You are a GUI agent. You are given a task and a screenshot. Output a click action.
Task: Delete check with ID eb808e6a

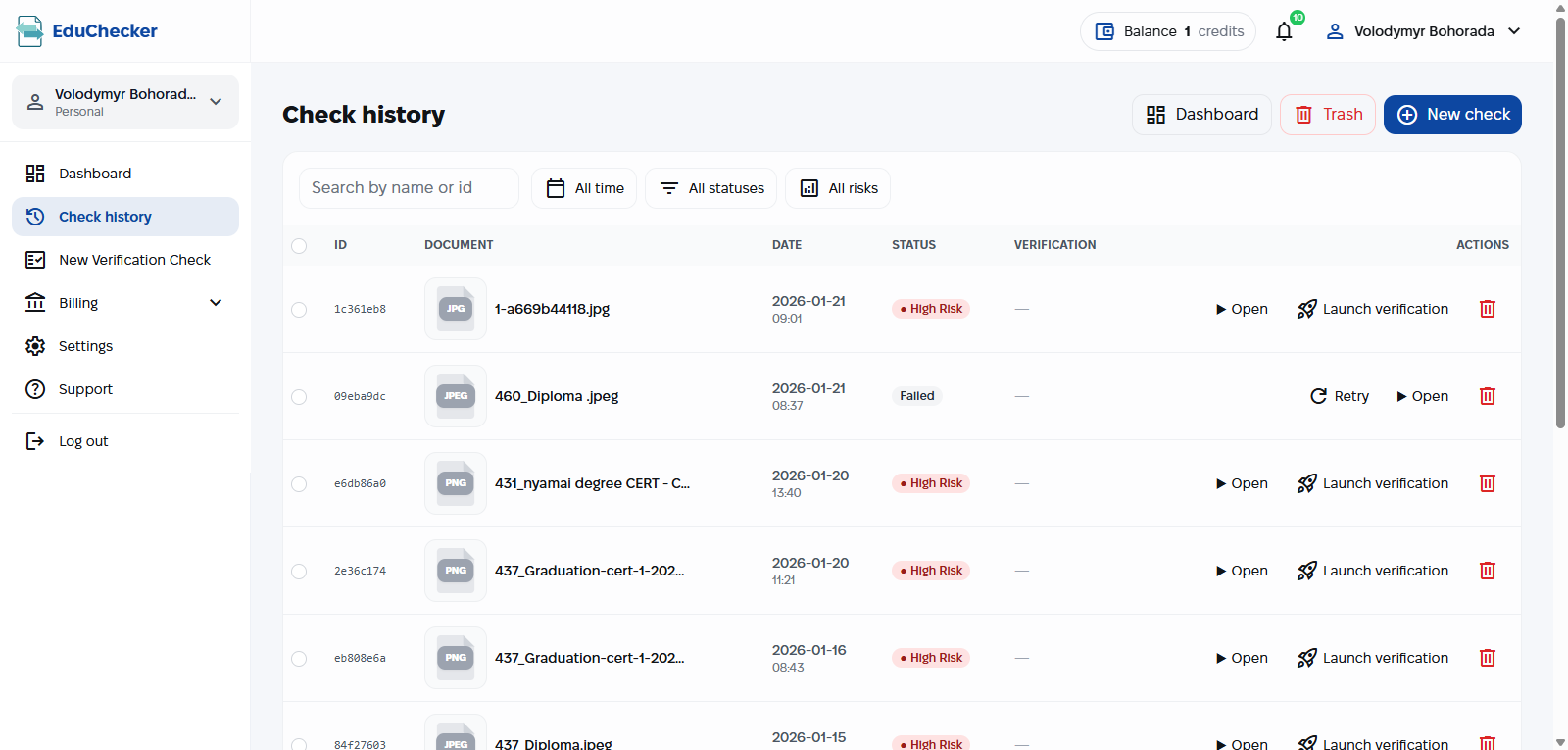coord(1488,658)
